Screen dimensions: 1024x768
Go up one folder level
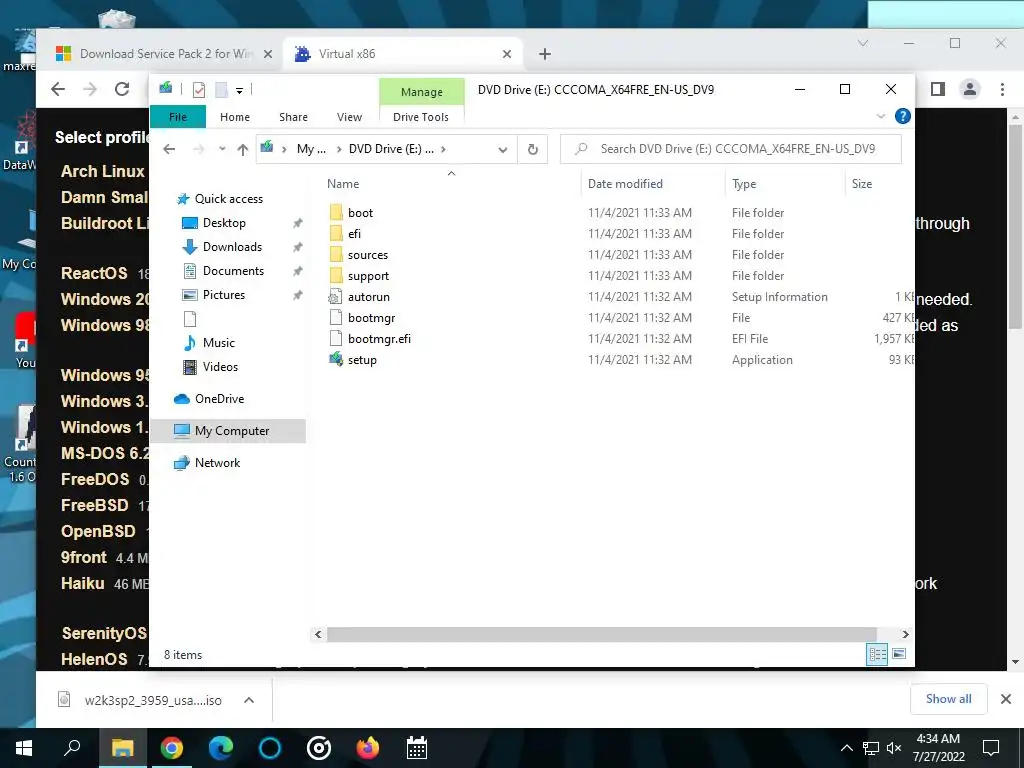pos(242,150)
